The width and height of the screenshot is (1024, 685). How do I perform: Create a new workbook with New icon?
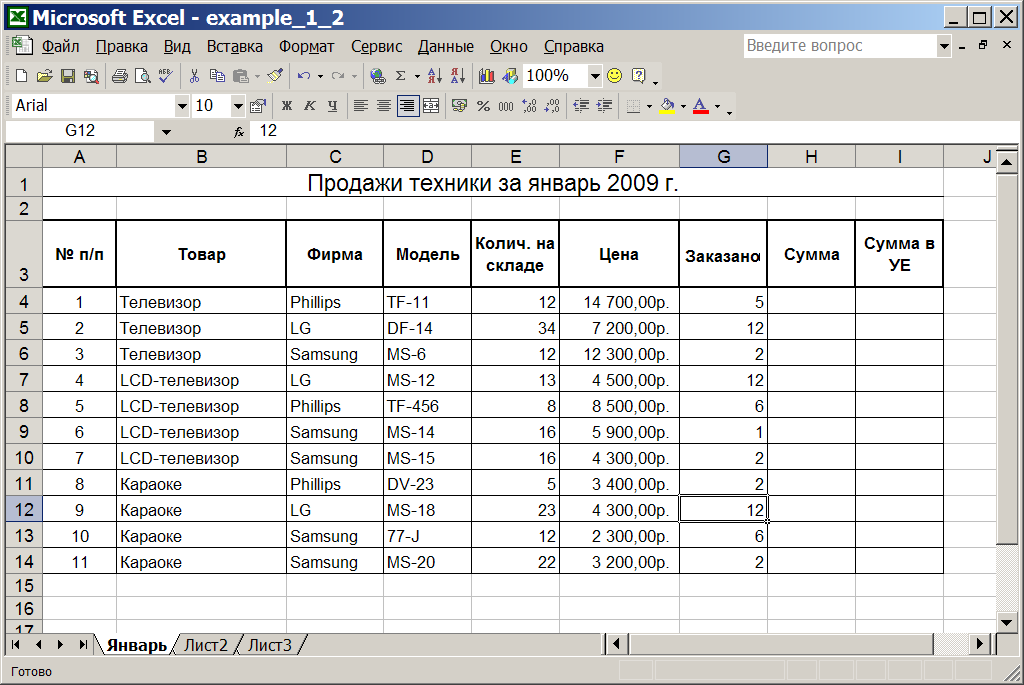(21, 76)
